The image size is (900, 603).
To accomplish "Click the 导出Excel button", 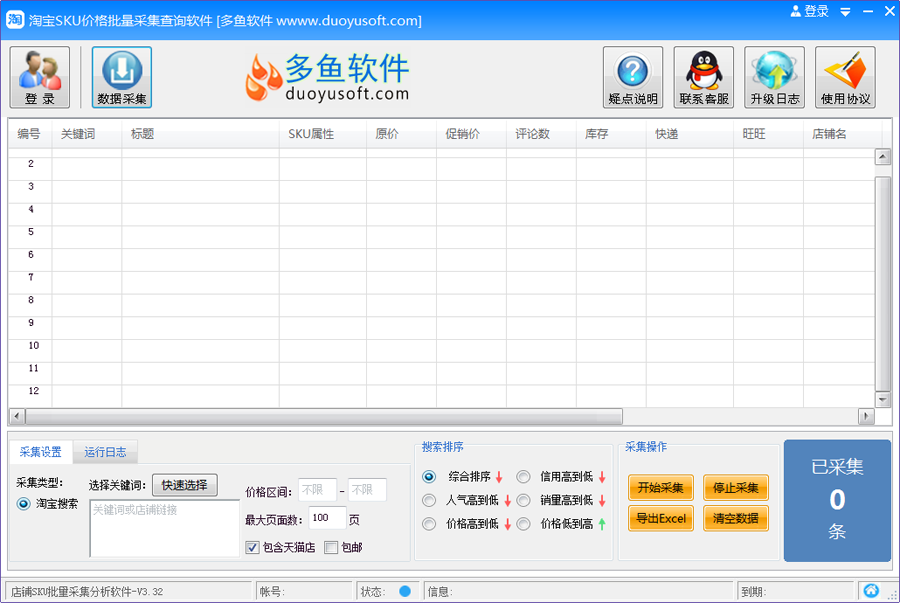I will click(660, 518).
